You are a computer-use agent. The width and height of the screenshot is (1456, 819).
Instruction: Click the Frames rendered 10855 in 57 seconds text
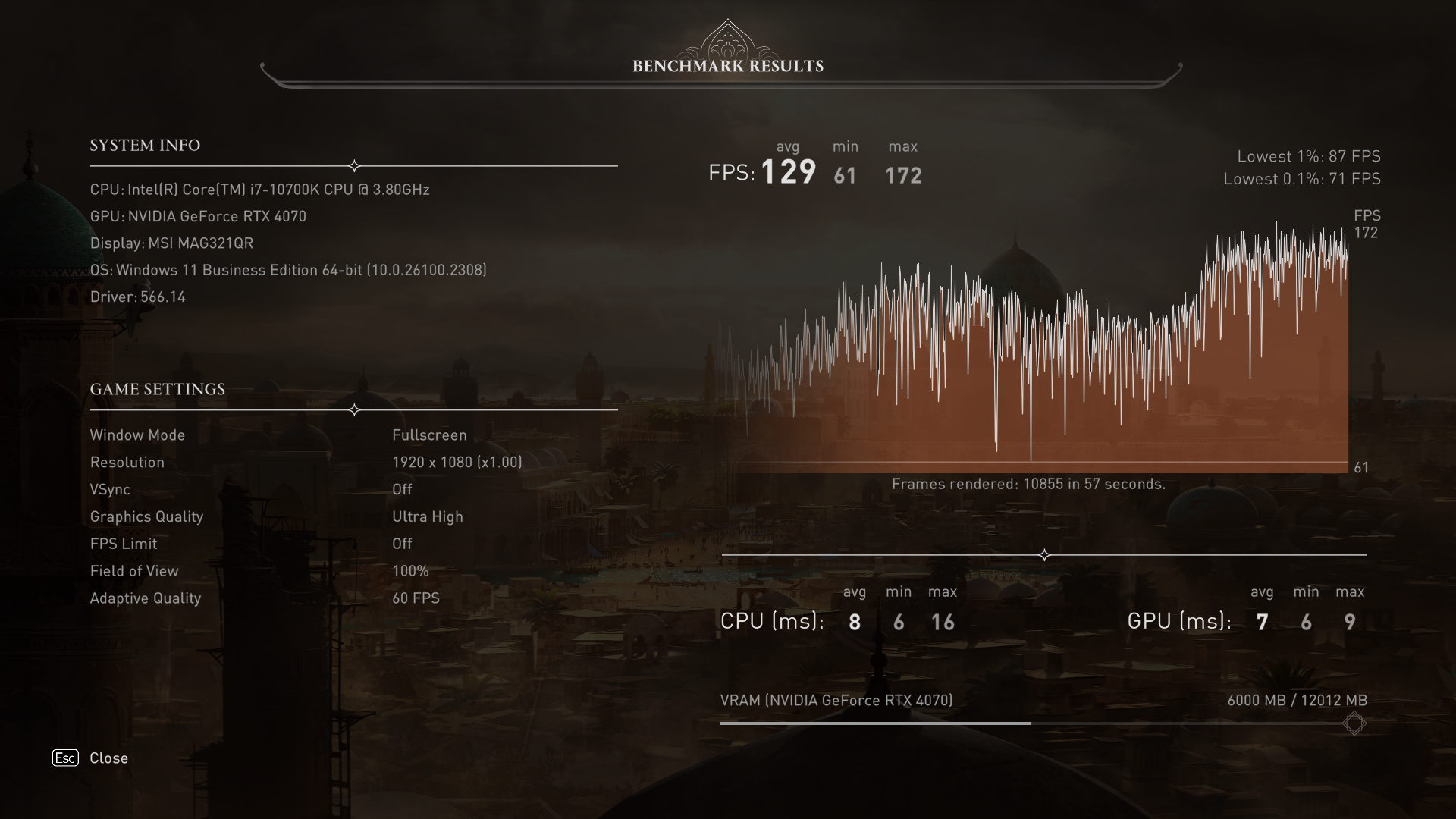coord(1028,485)
